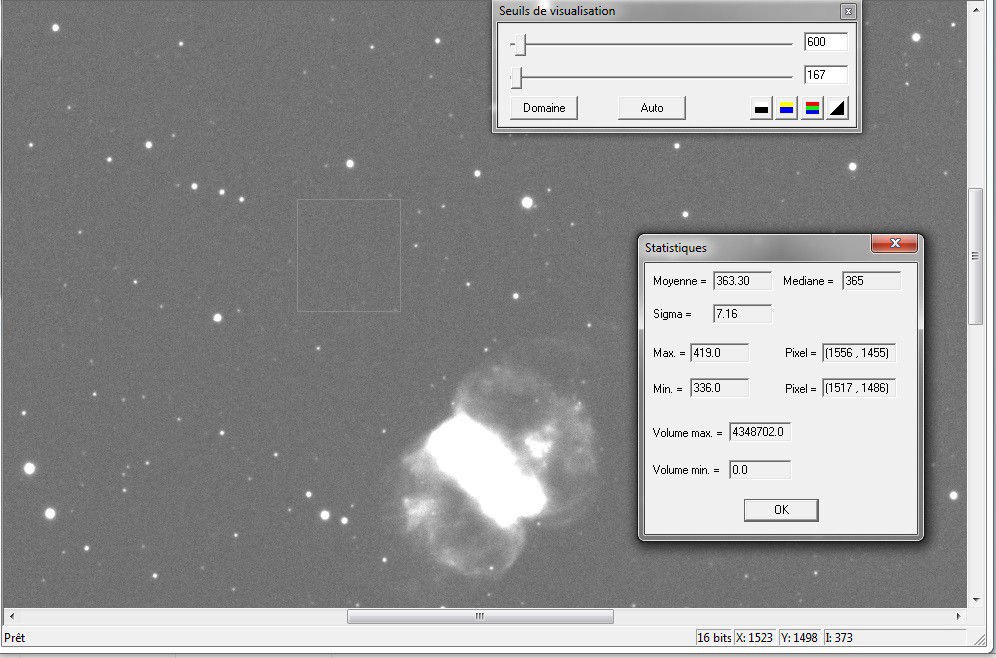Image resolution: width=996 pixels, height=658 pixels.
Task: Select the yellow-blue palette icon
Action: (786, 109)
